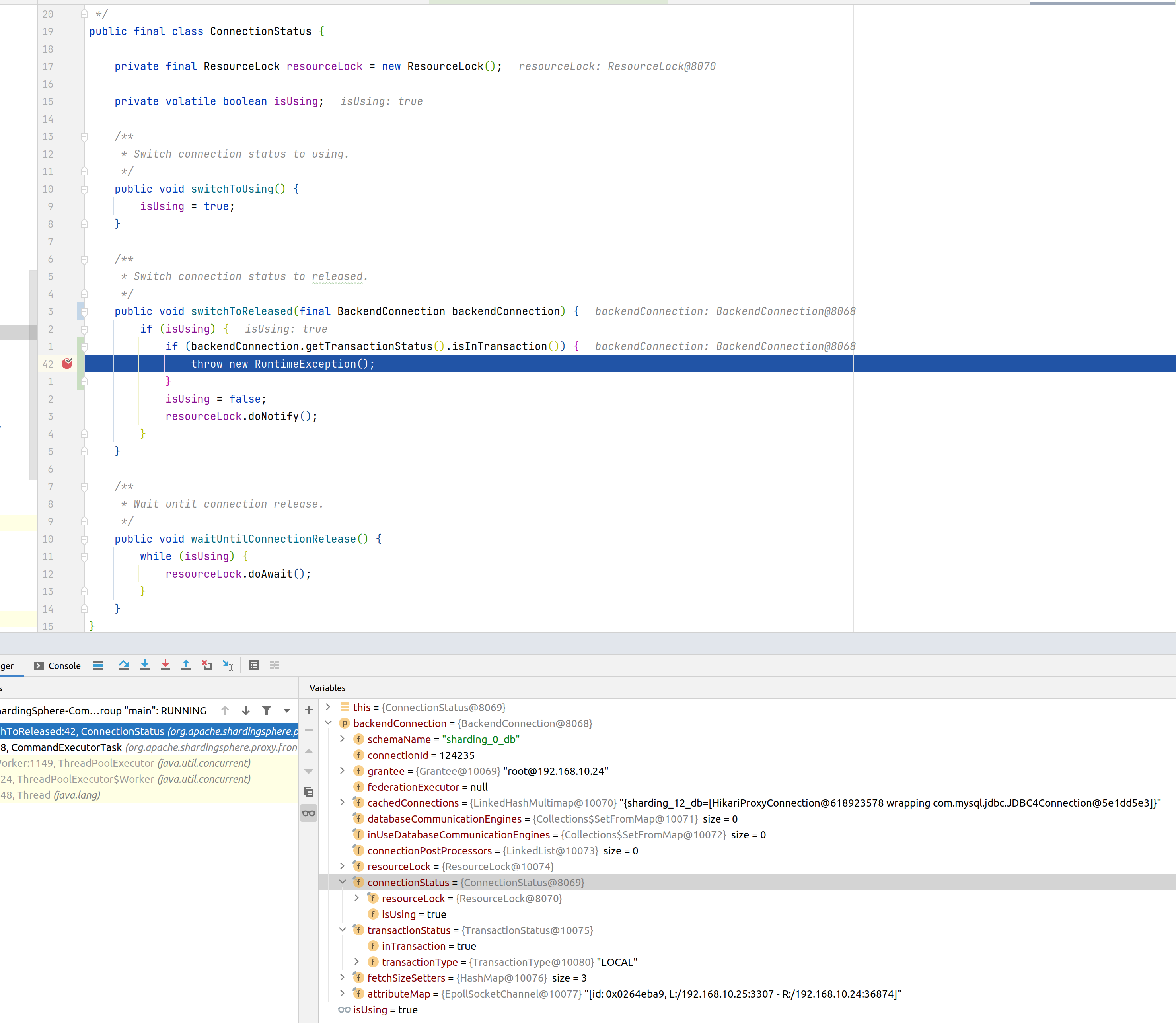Click the Step Out icon

tap(186, 665)
